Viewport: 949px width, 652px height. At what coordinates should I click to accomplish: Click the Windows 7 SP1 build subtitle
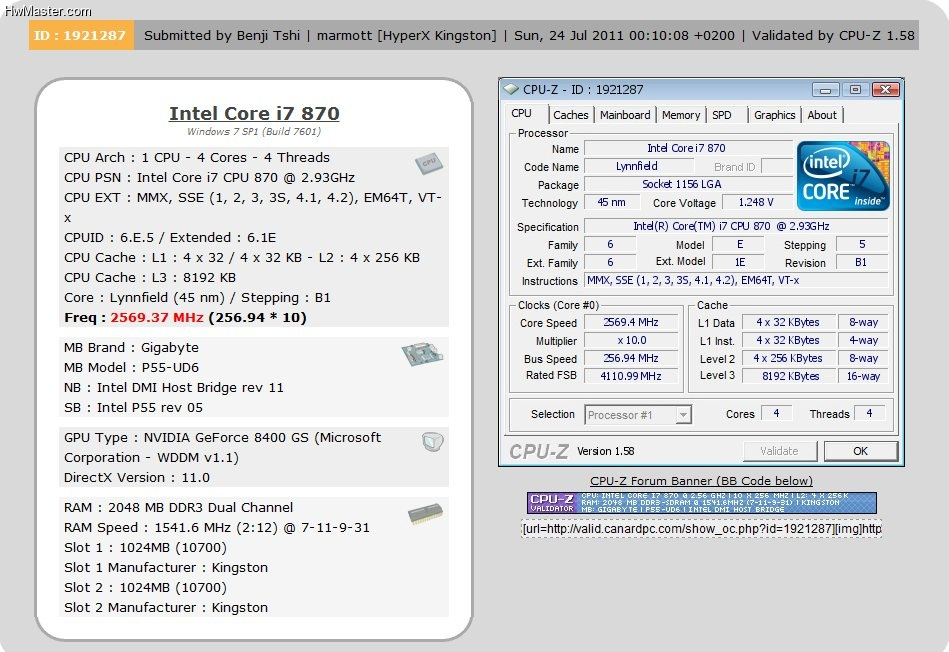click(x=254, y=131)
